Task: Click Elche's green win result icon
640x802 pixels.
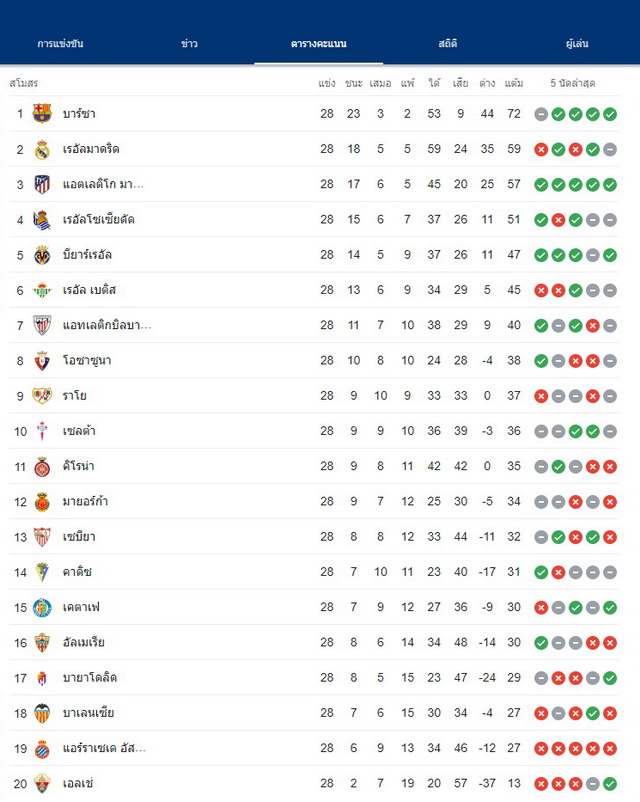Action: [610, 784]
